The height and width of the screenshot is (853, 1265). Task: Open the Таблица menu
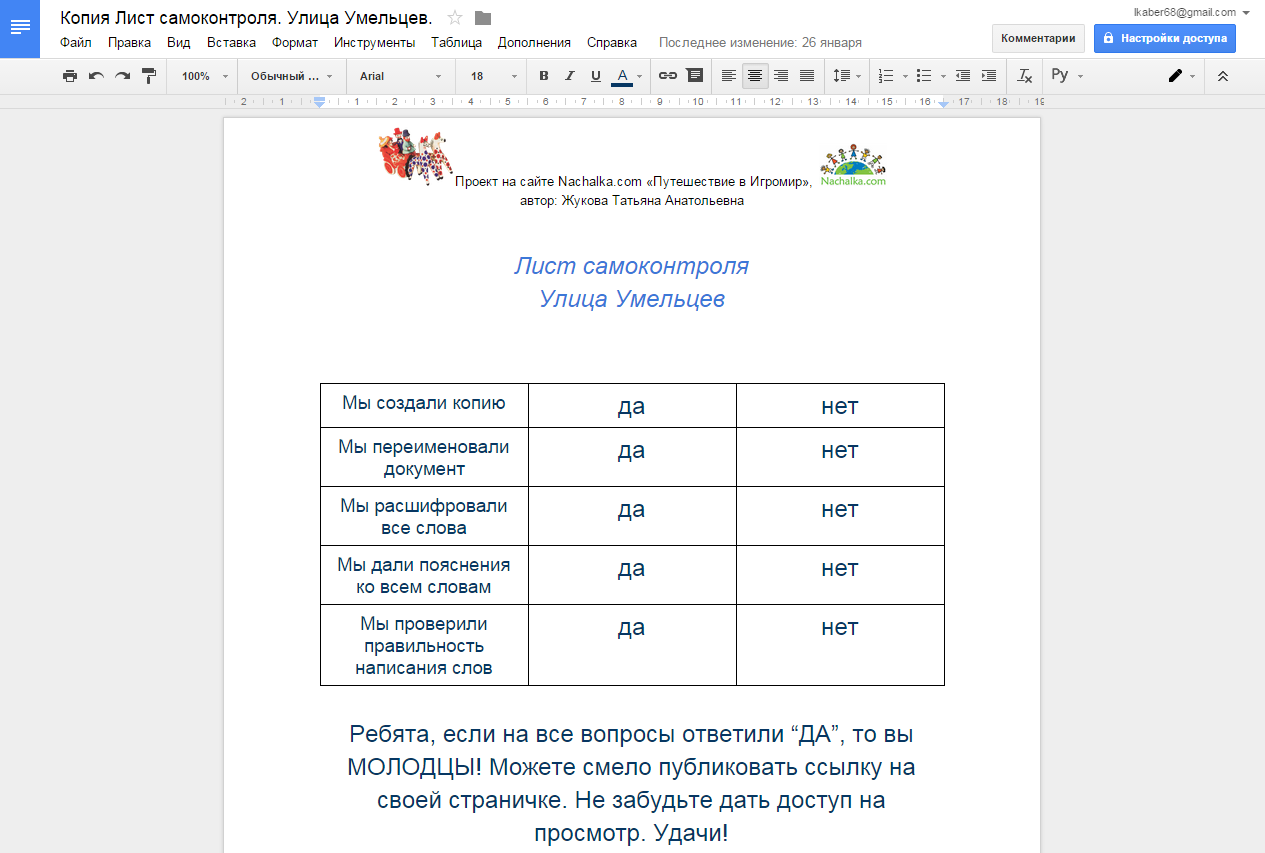[456, 43]
